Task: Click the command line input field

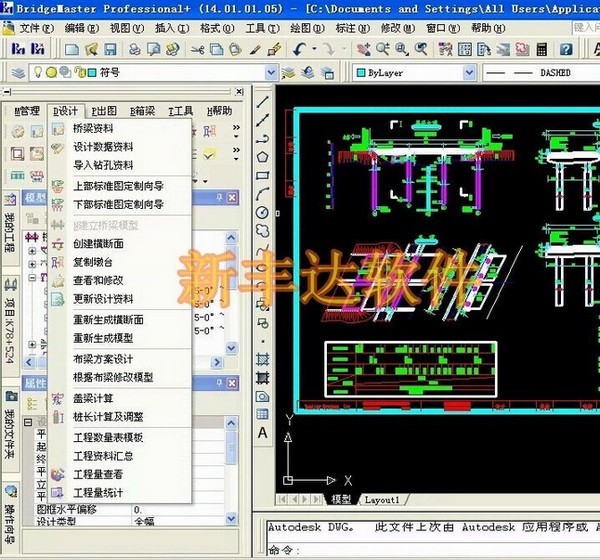Action: tap(432, 550)
